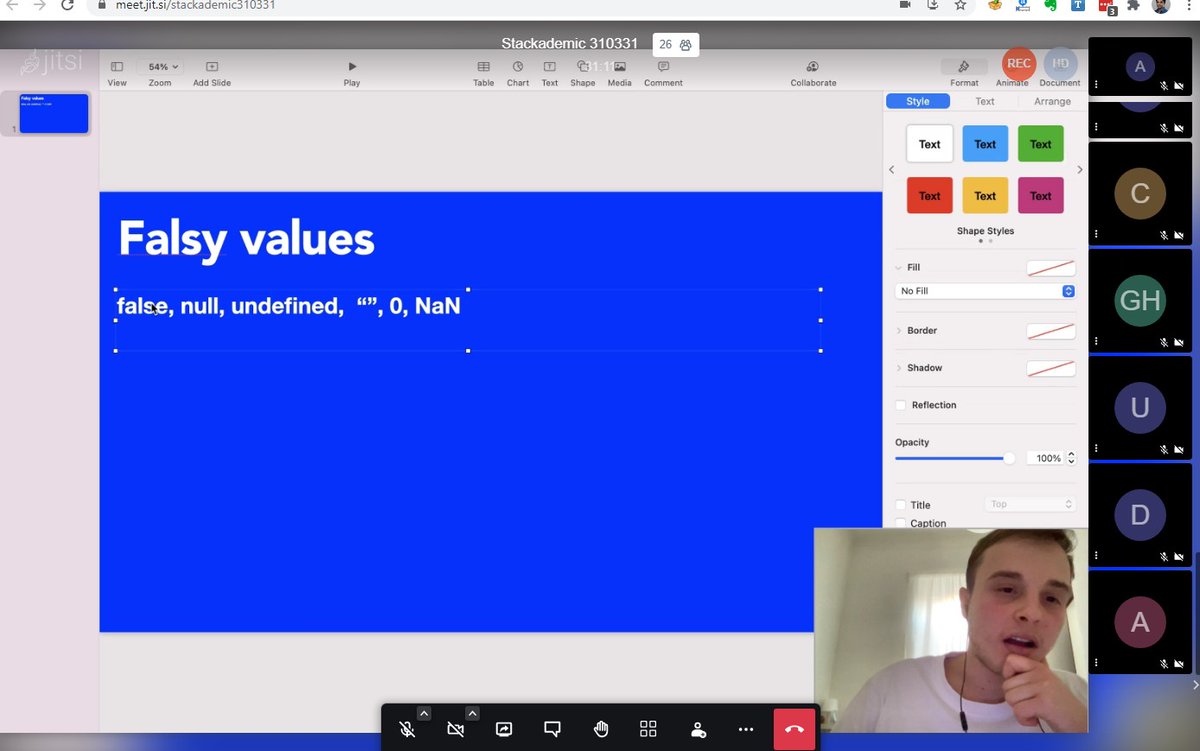Click the Collaborate icon
This screenshot has width=1200, height=751.
coord(813,67)
